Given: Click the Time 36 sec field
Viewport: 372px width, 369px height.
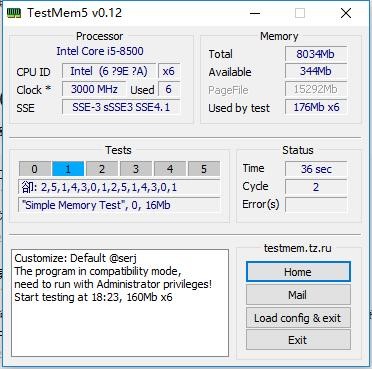Looking at the screenshot, I should tap(316, 169).
